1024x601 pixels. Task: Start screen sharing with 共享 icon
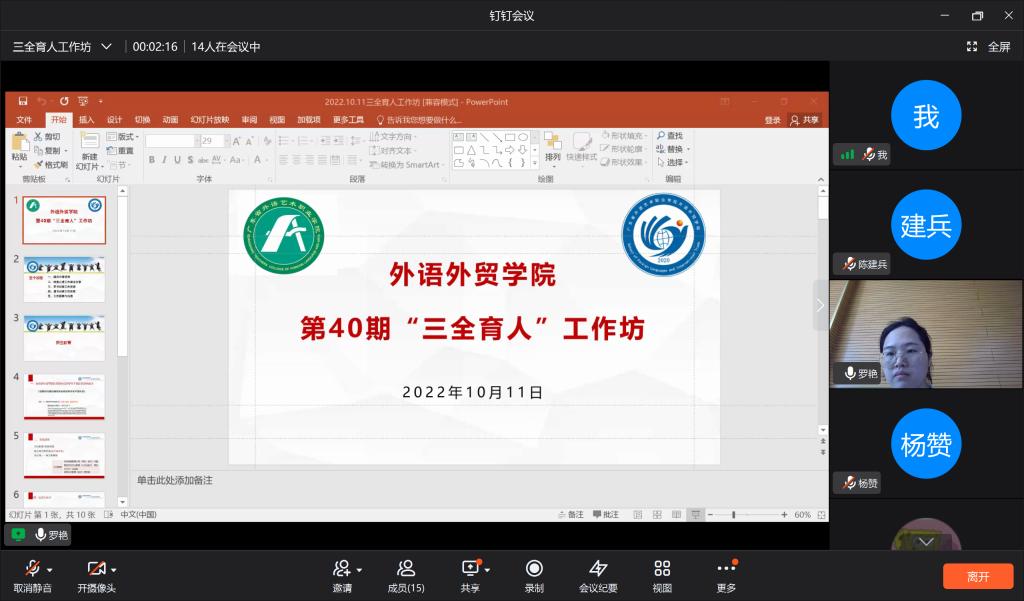pos(470,568)
